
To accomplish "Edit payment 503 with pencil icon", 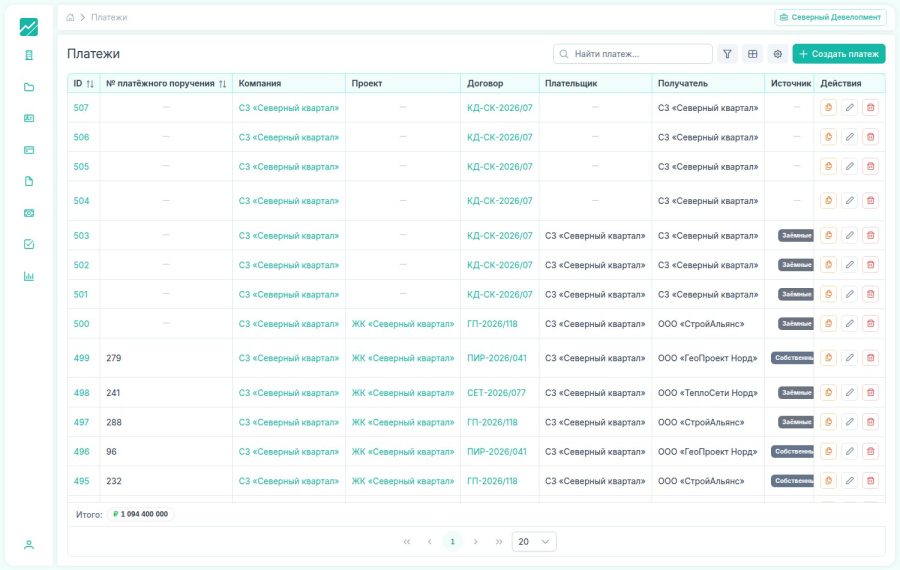I will click(x=849, y=235).
